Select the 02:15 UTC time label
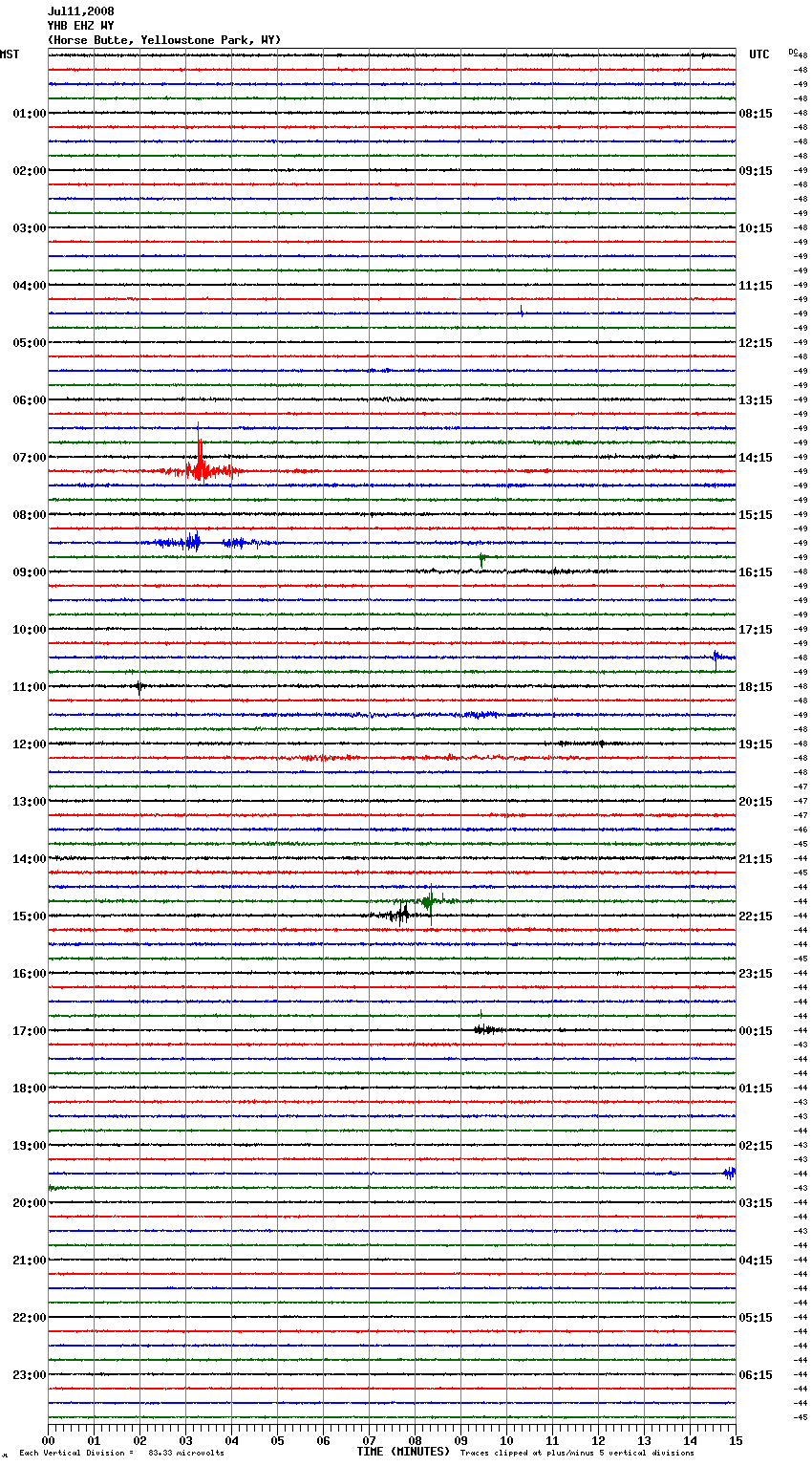 [756, 1146]
